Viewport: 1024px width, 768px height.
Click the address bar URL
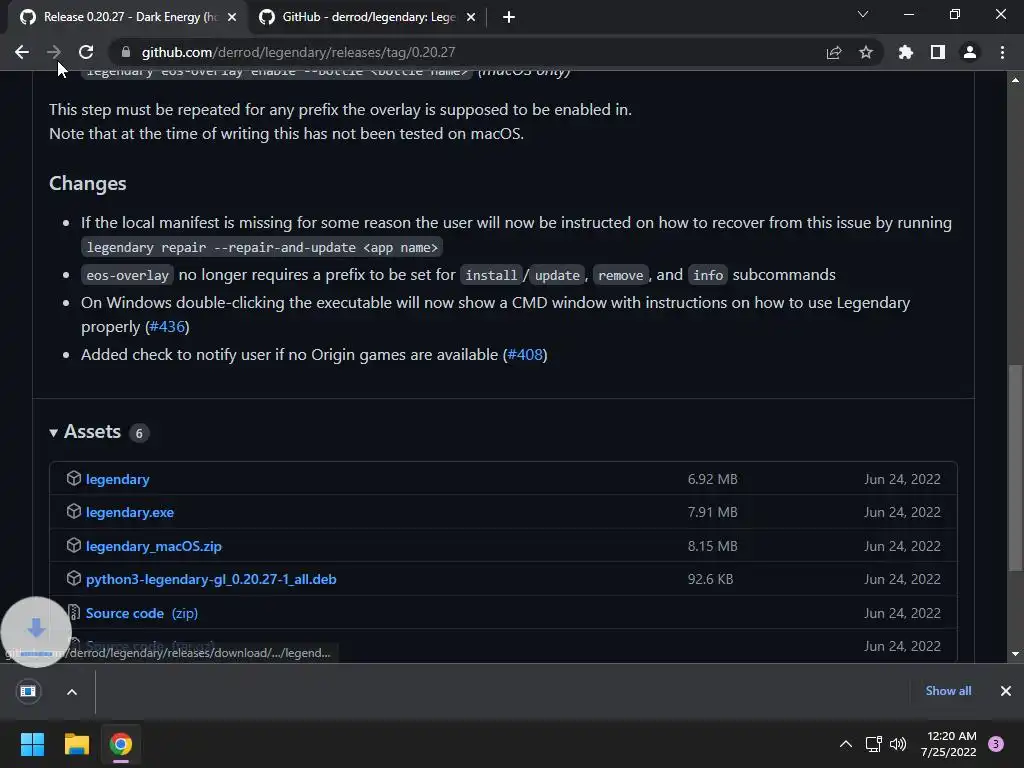298,52
